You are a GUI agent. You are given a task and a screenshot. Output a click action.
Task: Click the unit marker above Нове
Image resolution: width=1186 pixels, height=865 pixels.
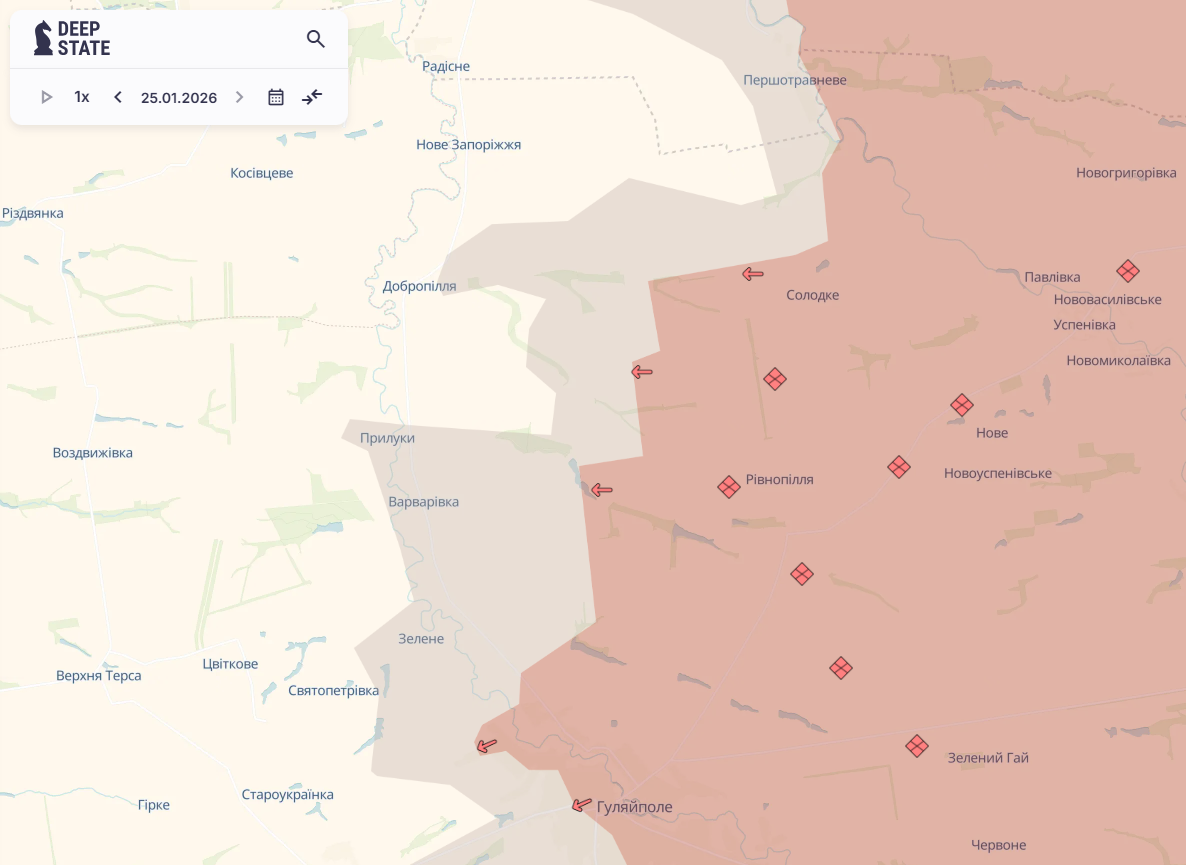point(961,405)
